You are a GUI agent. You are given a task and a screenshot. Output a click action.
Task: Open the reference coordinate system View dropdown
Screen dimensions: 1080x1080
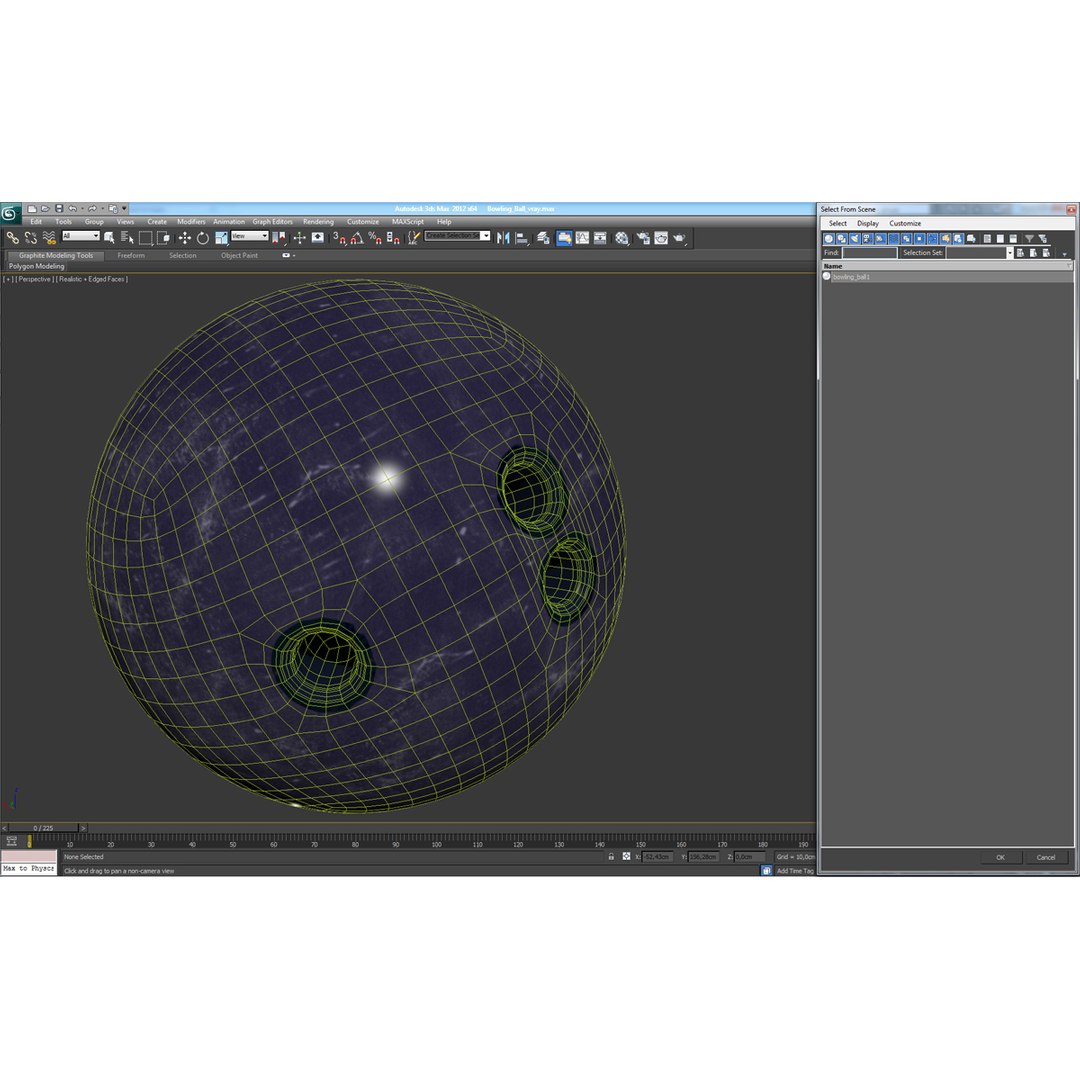[249, 236]
